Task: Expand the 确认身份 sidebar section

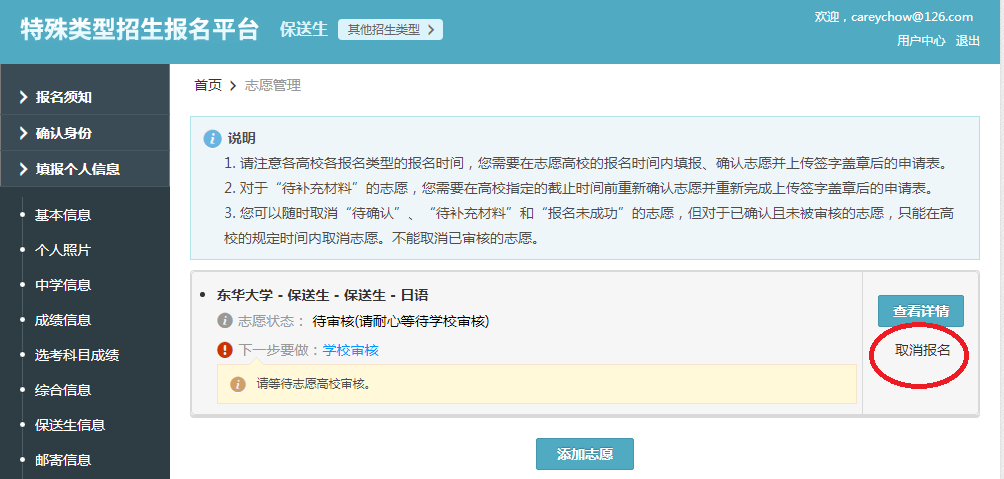Action: click(63, 133)
